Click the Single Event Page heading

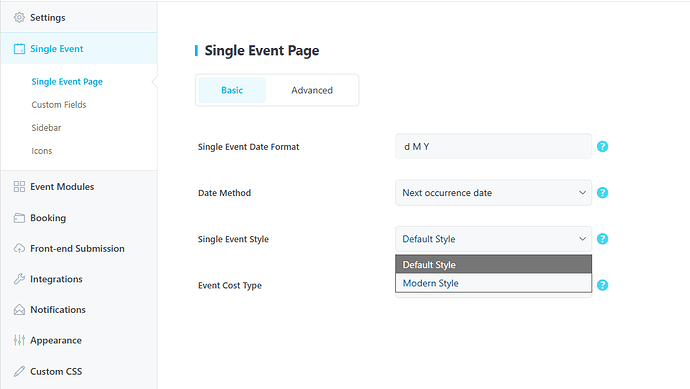pos(262,51)
